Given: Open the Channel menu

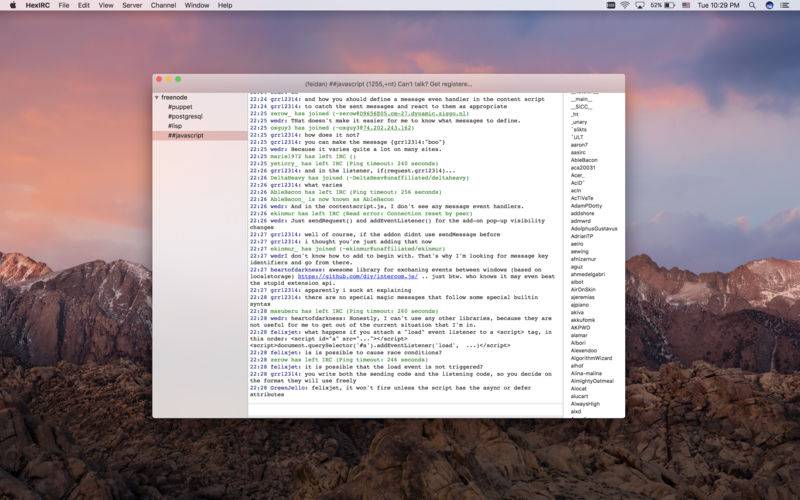Looking at the screenshot, I should [x=163, y=5].
